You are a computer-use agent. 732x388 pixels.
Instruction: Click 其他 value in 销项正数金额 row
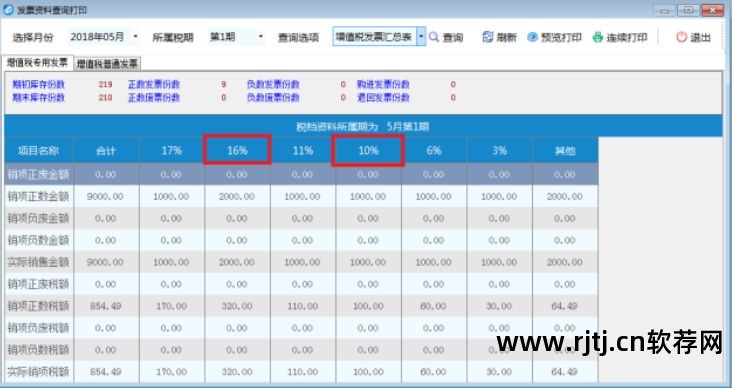click(x=565, y=197)
